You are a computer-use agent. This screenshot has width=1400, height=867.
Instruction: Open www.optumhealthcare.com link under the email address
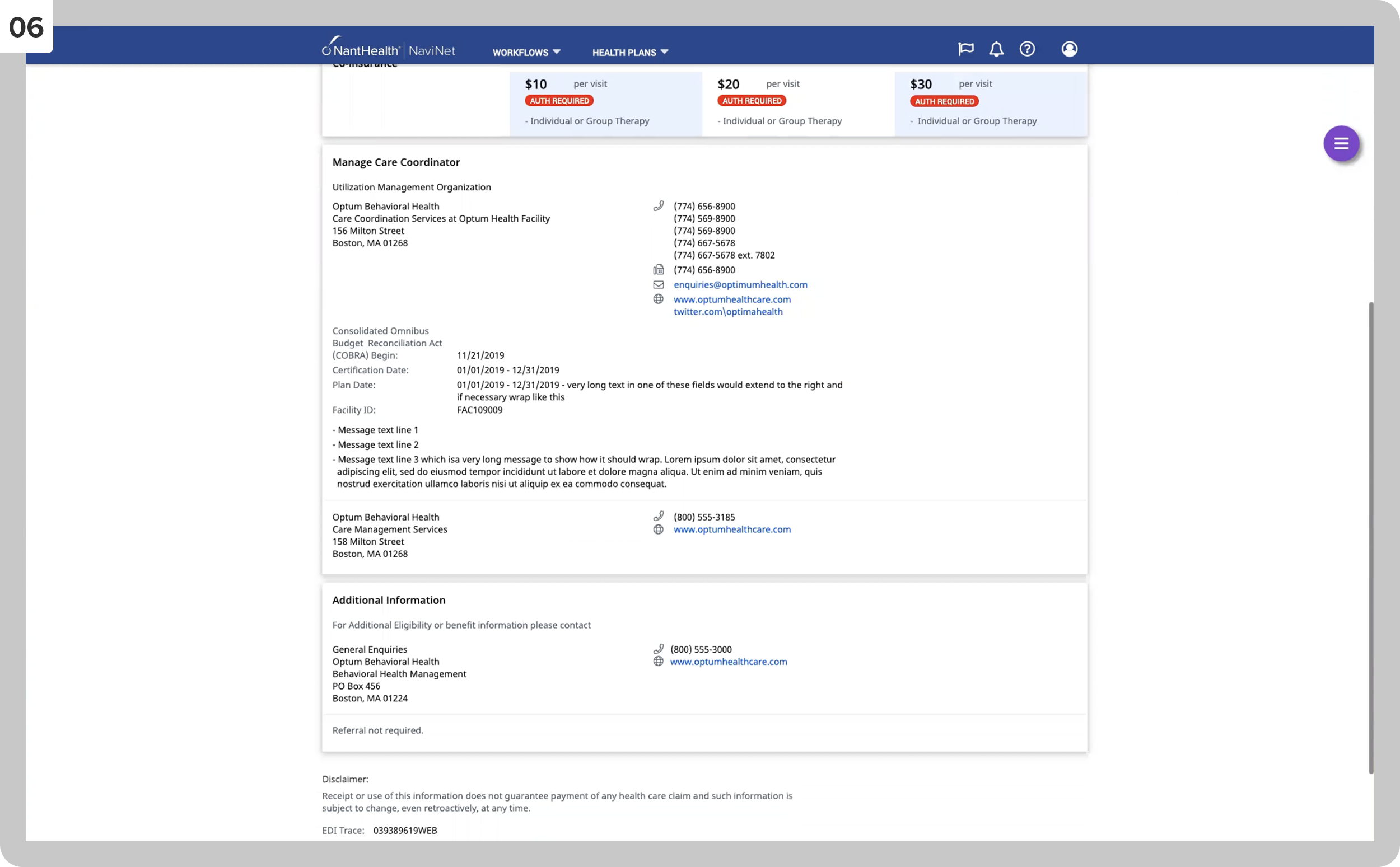[x=732, y=299]
